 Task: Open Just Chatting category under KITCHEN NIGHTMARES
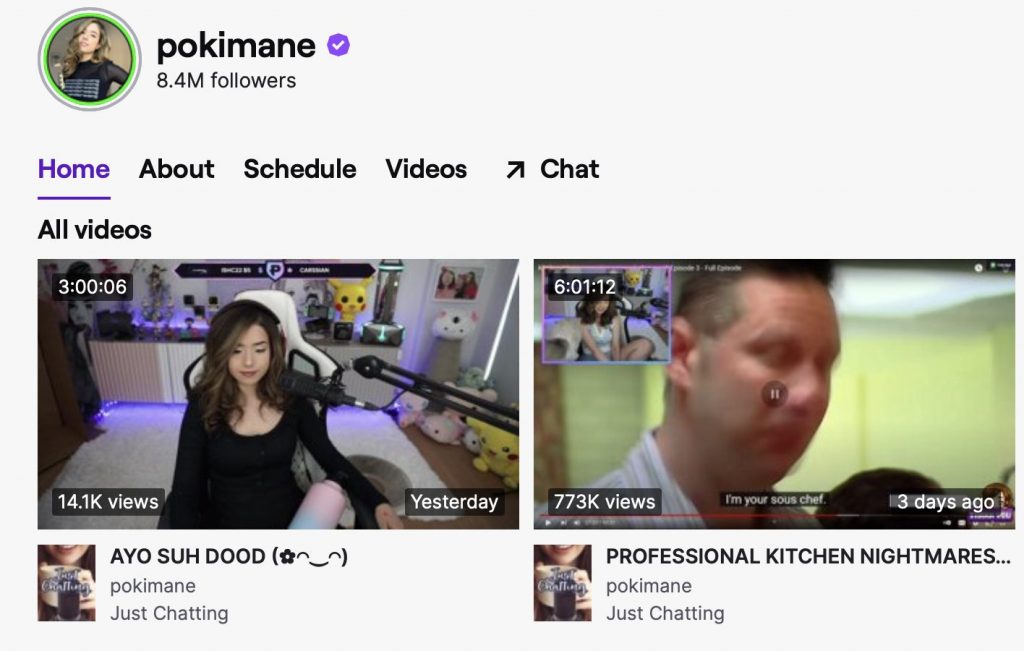[x=665, y=613]
